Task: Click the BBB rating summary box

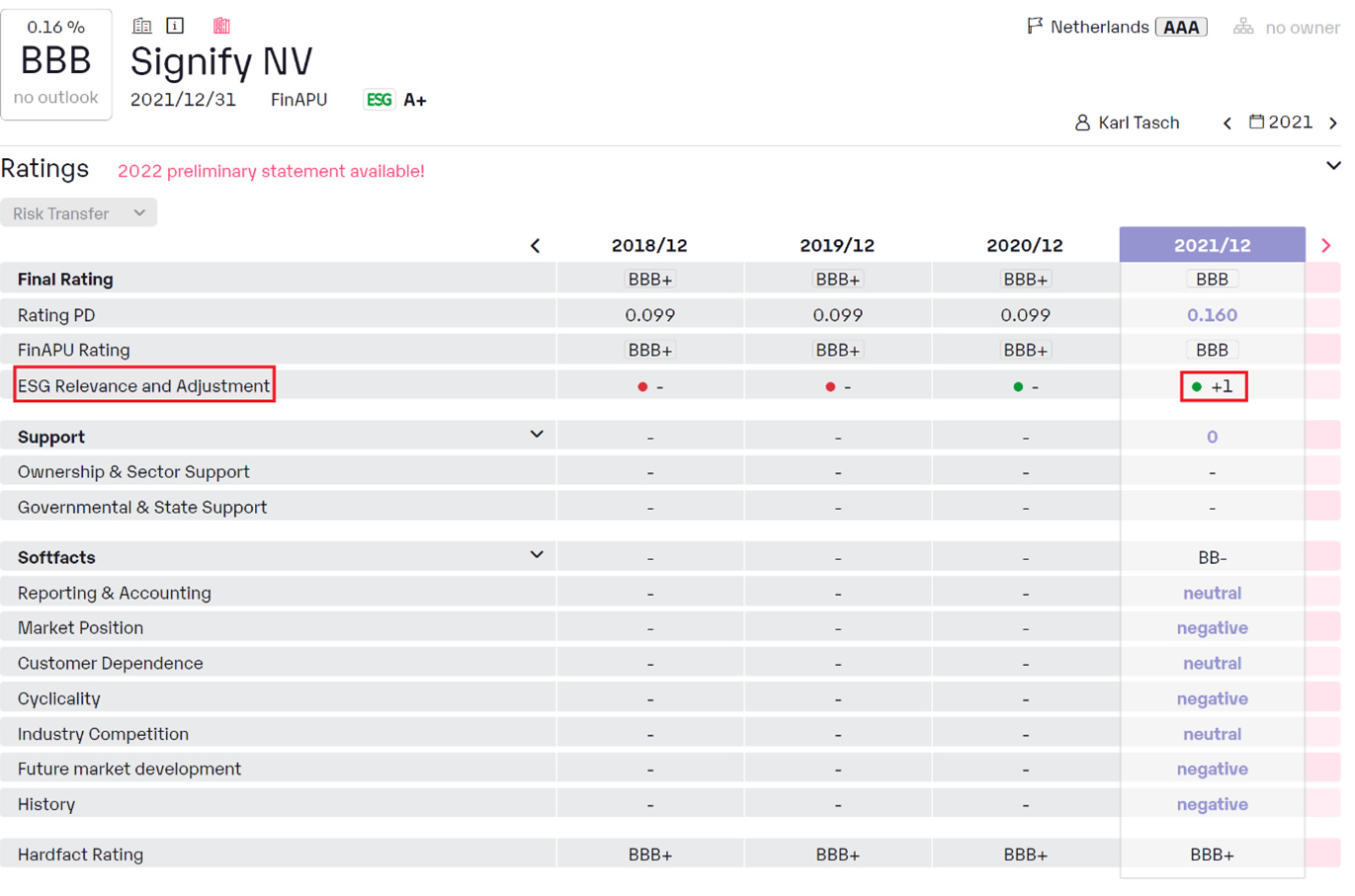Action: pos(56,64)
